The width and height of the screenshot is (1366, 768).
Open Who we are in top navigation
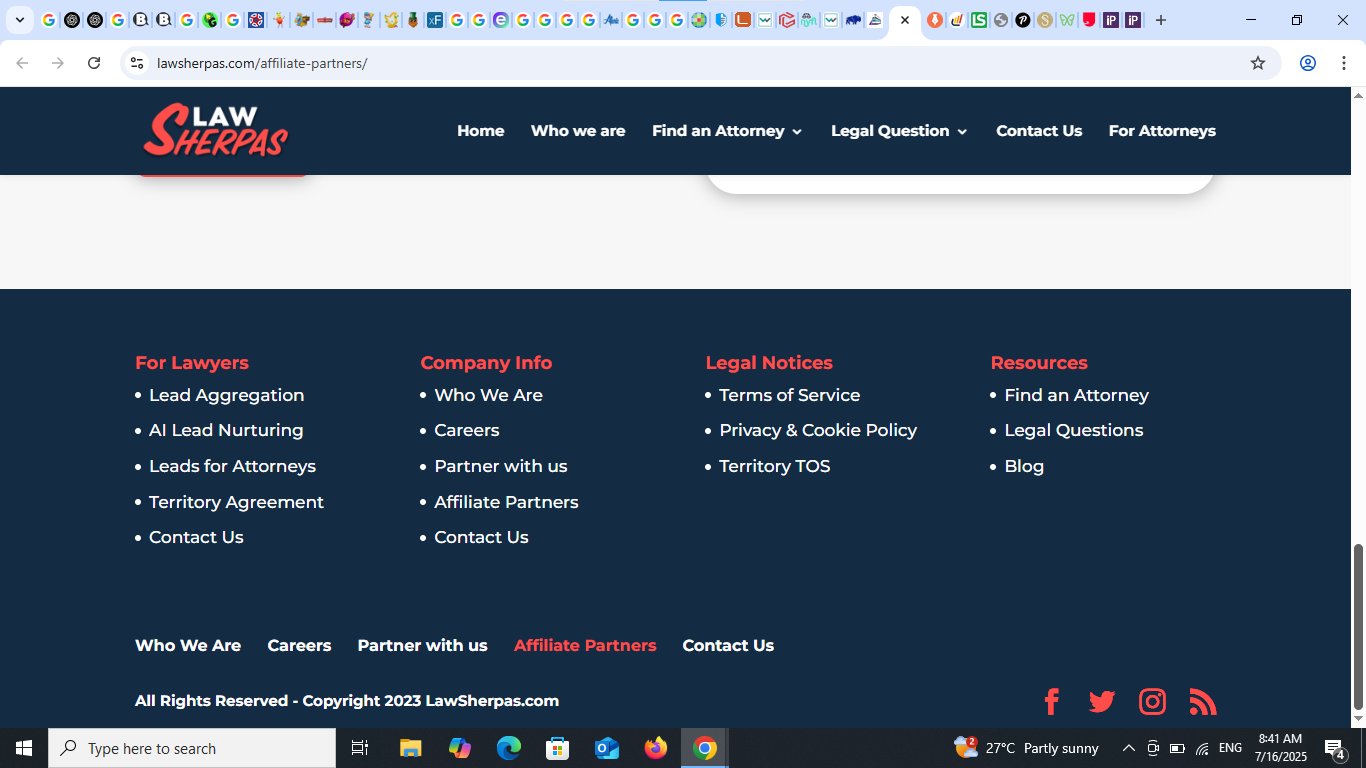click(x=578, y=131)
